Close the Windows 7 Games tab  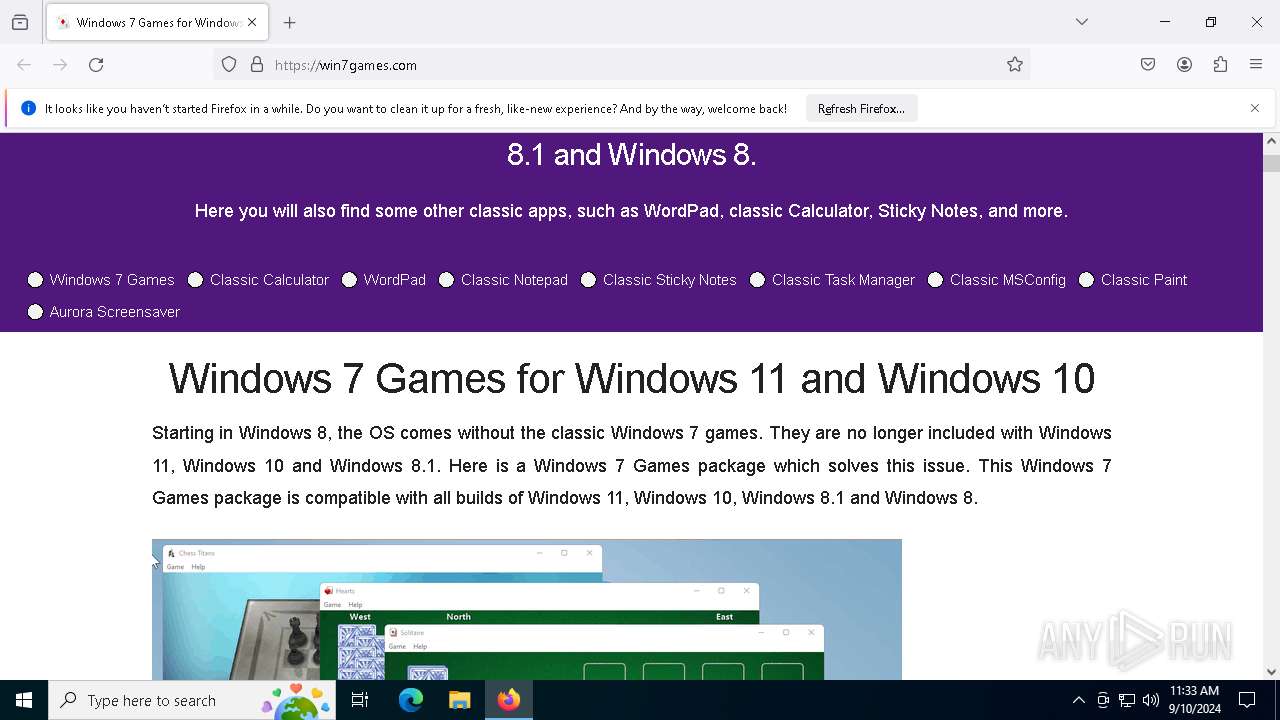(252, 22)
